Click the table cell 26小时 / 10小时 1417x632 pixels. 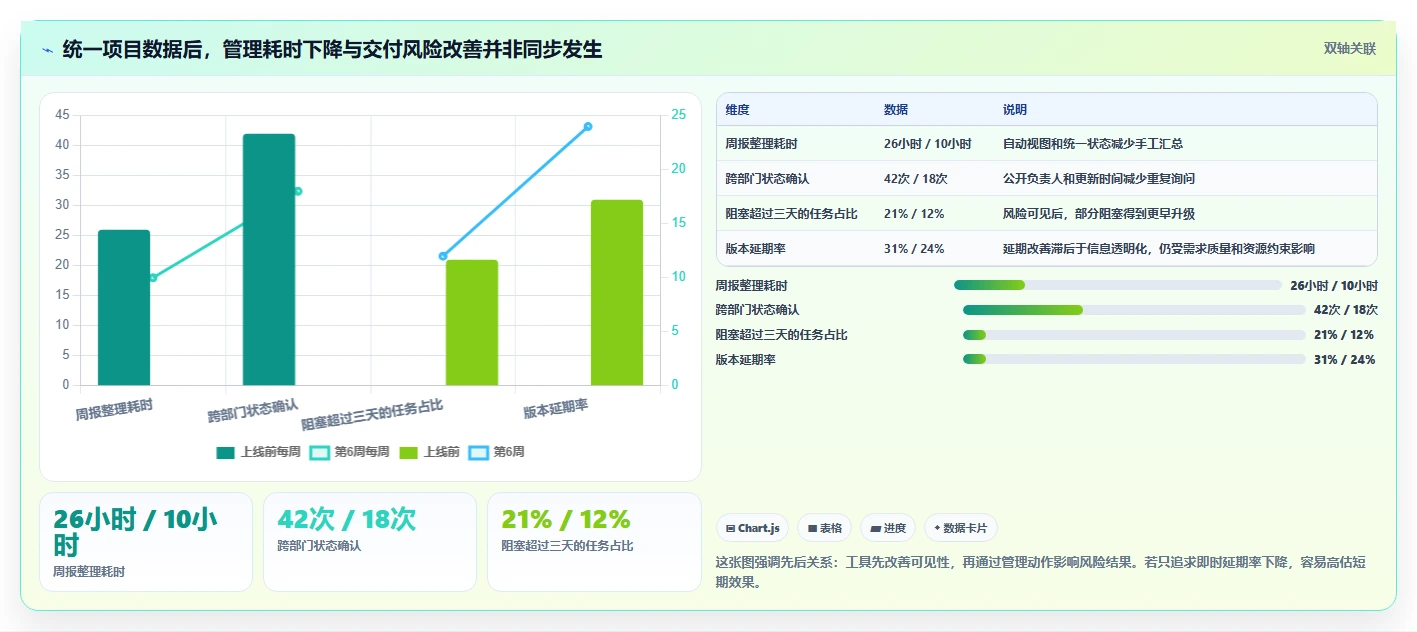pos(928,144)
